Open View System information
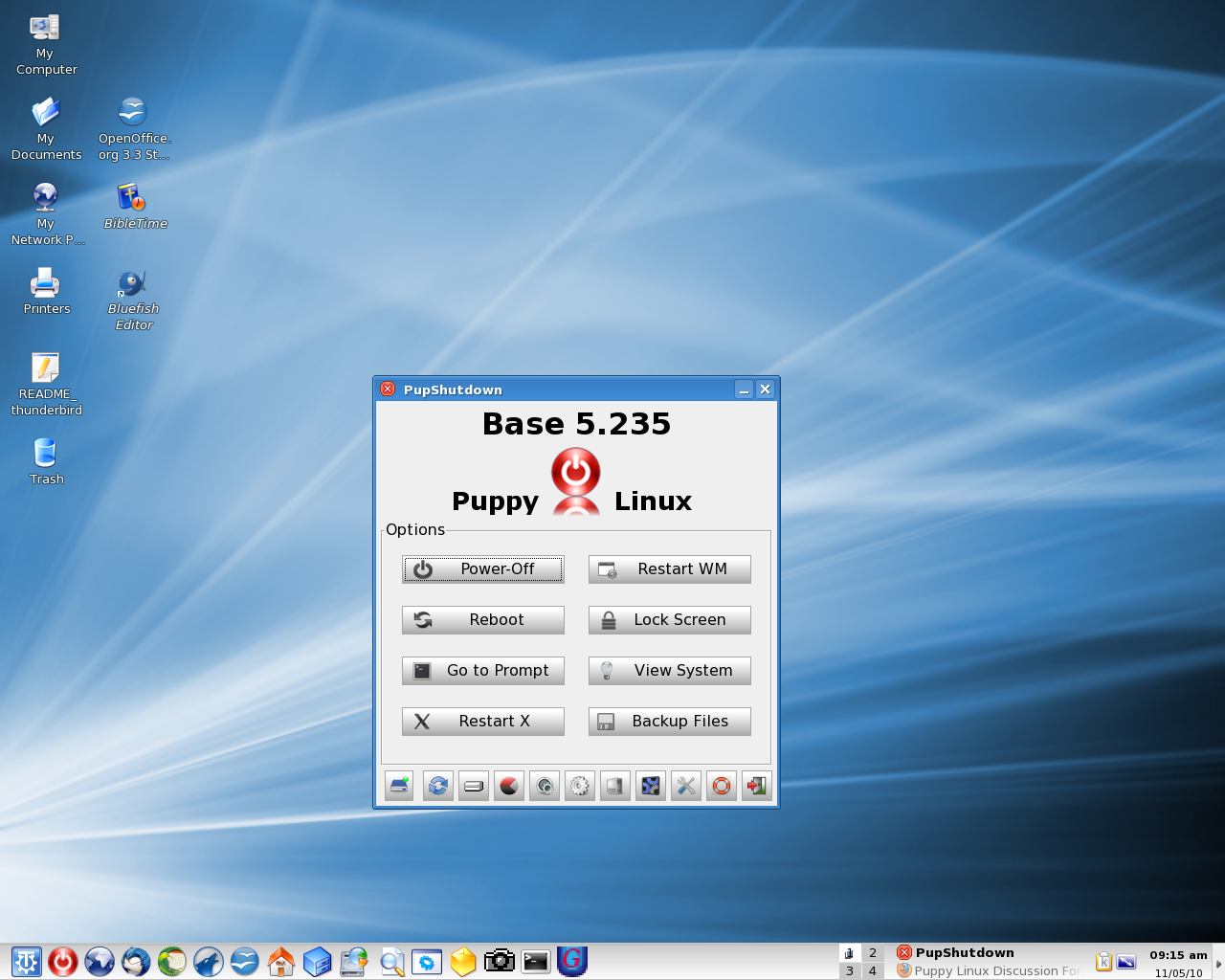Viewport: 1225px width, 980px height. pyautogui.click(x=669, y=670)
